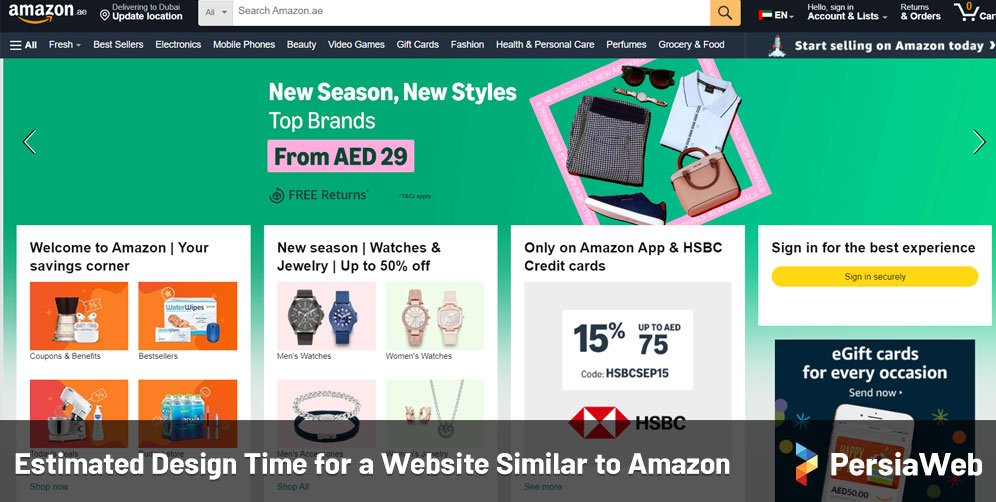Click into the Search Amazon.ae field

471,12
